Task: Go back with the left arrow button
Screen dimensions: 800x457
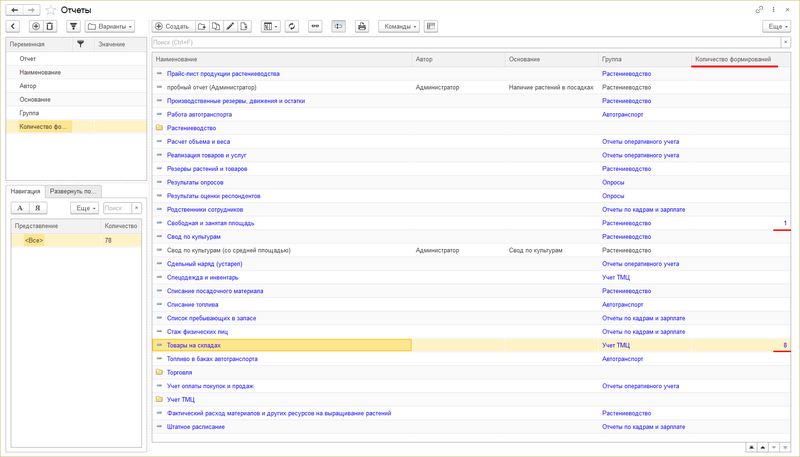Action: tap(15, 10)
